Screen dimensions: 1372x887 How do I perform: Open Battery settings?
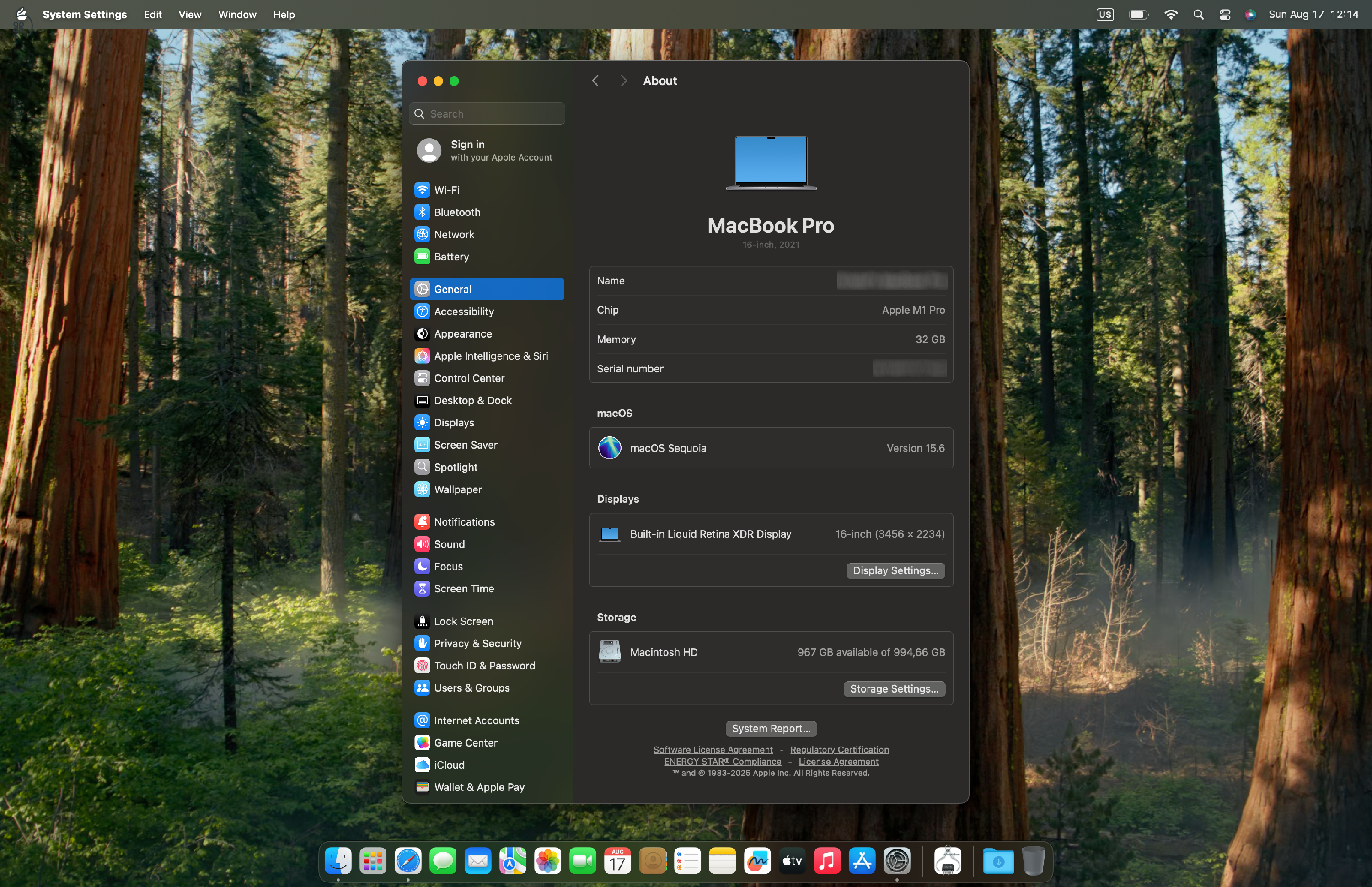coord(487,256)
